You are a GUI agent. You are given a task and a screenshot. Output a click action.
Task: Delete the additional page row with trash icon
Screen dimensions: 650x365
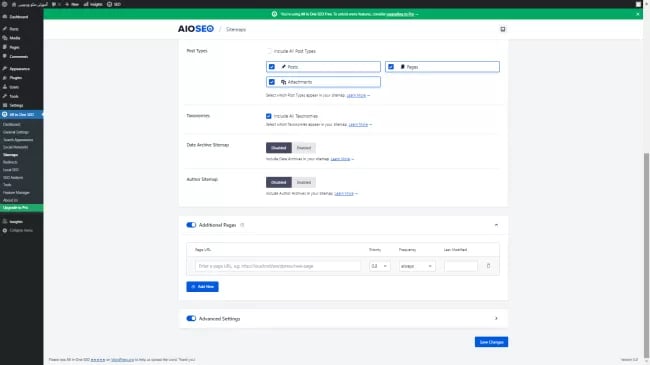tap(488, 266)
